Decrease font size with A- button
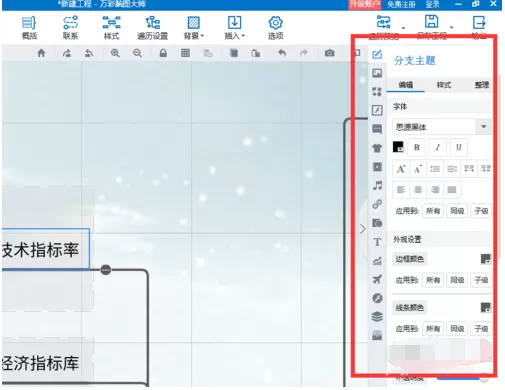Viewport: 505px width, 390px height. (418, 169)
